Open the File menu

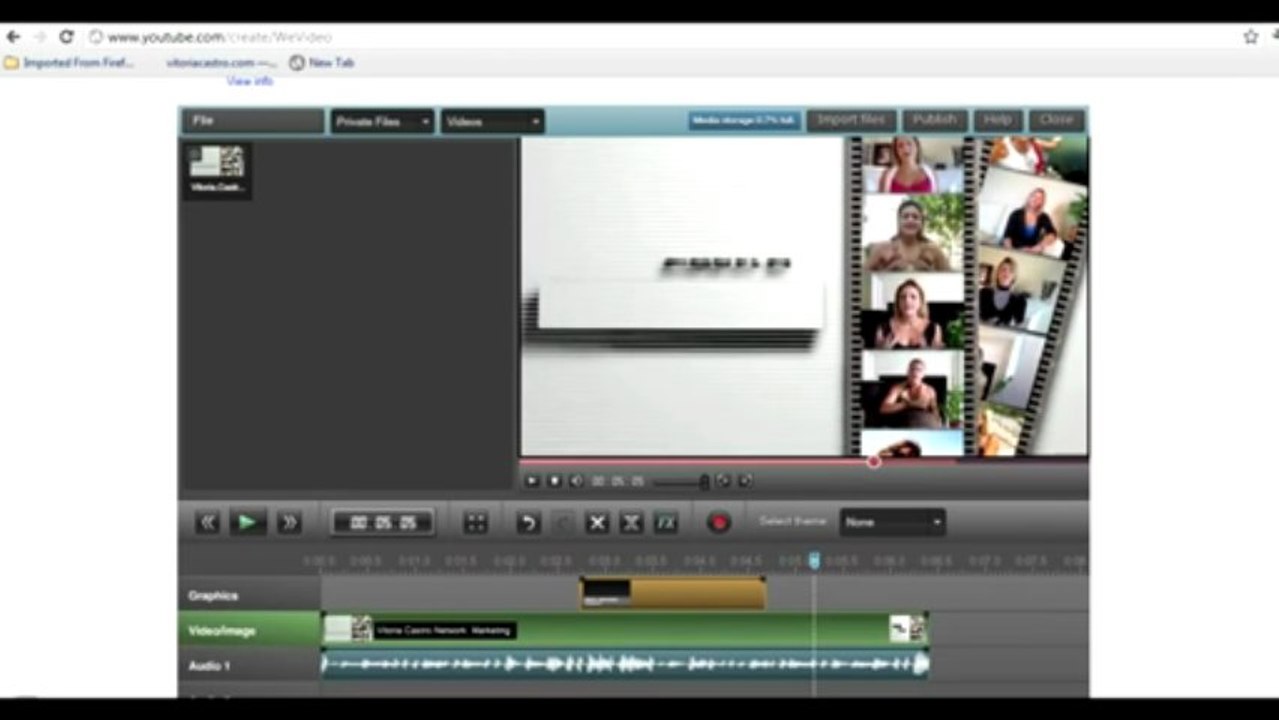pos(253,121)
